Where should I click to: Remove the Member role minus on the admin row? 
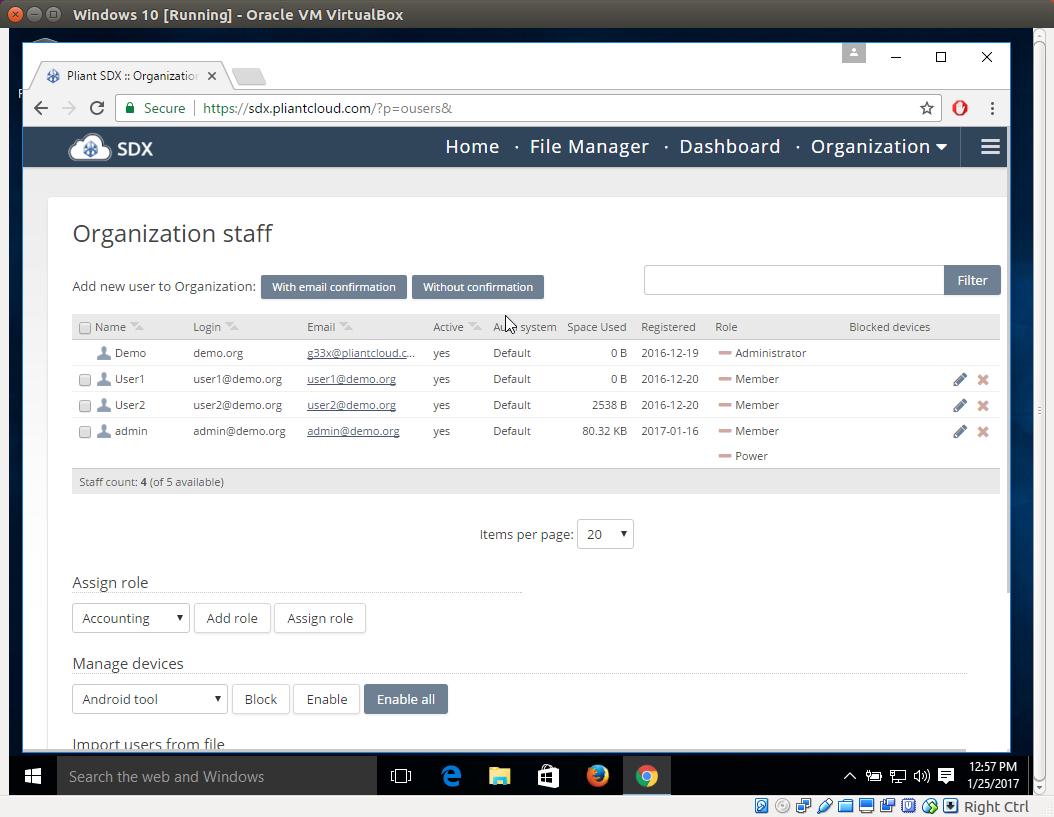tap(725, 431)
